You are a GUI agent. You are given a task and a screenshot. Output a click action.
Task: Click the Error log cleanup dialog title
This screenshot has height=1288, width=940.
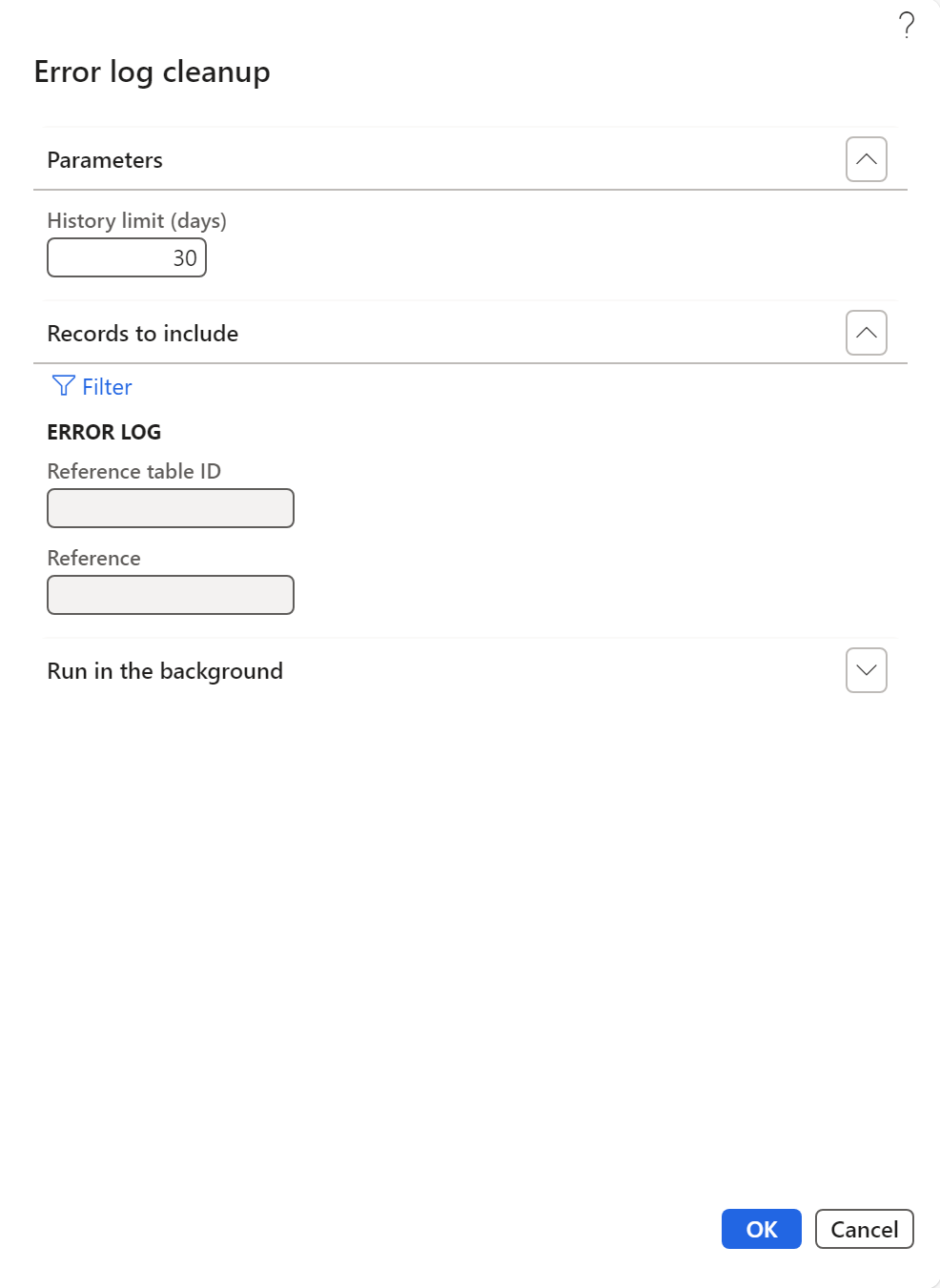click(152, 72)
